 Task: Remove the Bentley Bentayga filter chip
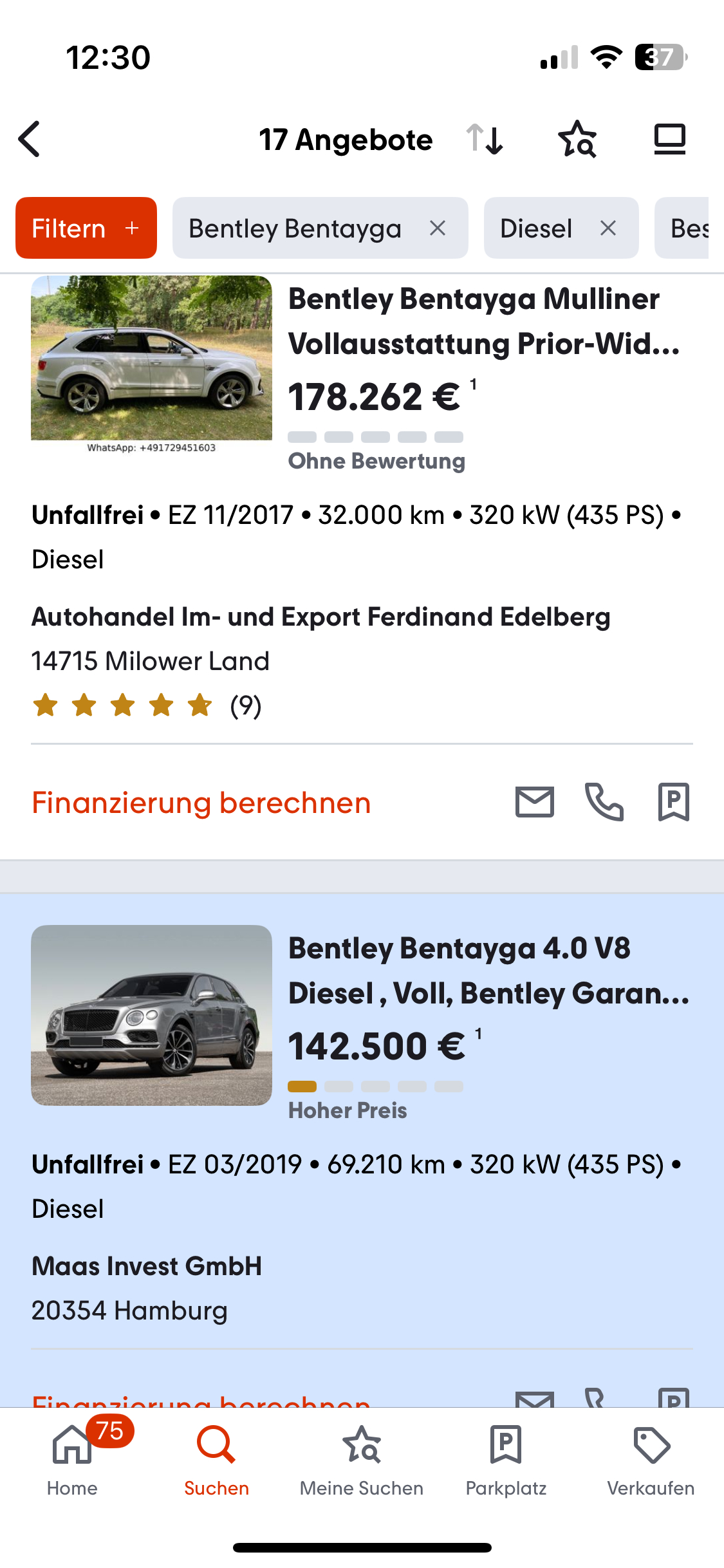point(438,229)
